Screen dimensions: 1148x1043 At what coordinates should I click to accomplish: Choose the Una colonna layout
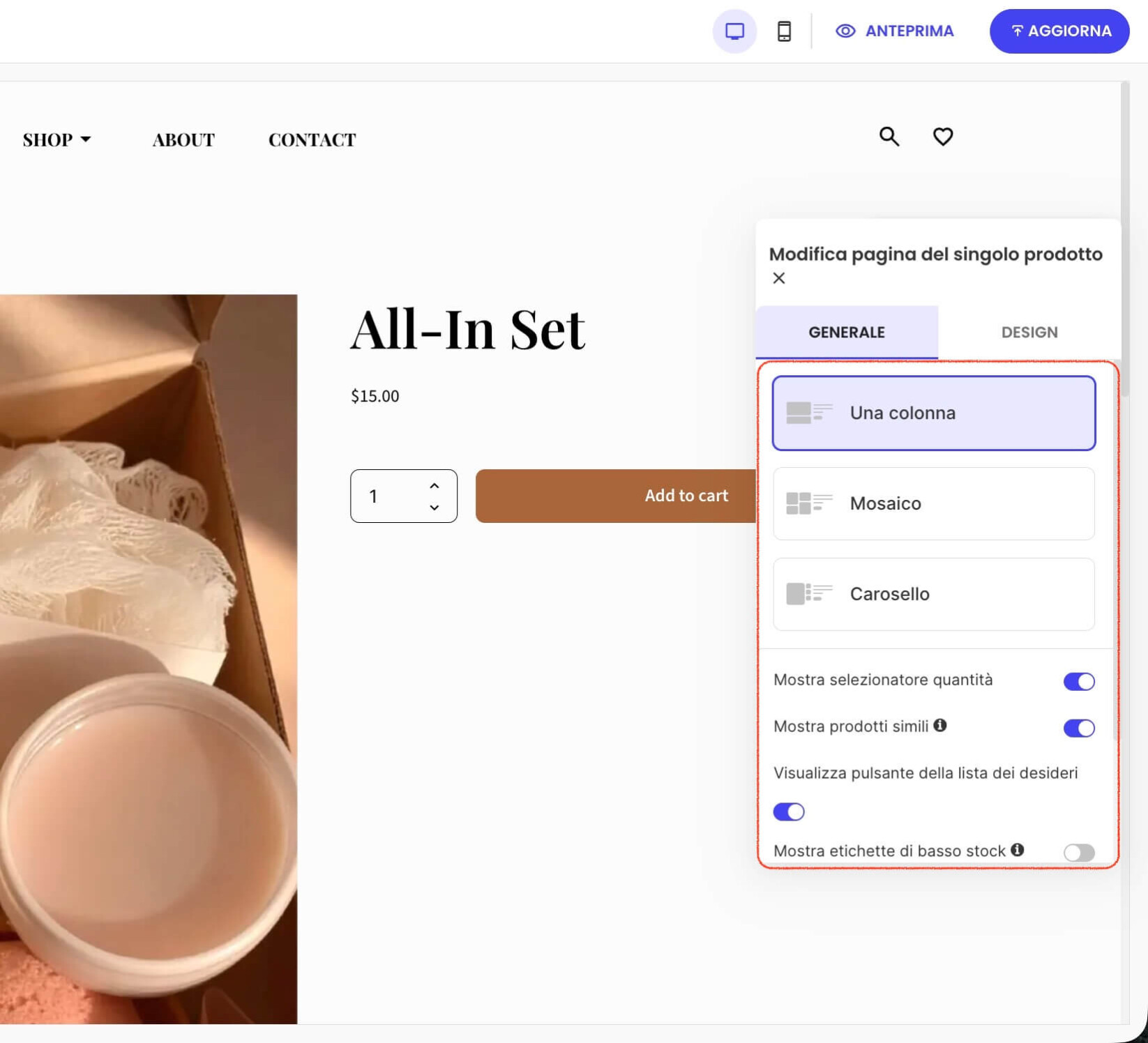point(934,413)
